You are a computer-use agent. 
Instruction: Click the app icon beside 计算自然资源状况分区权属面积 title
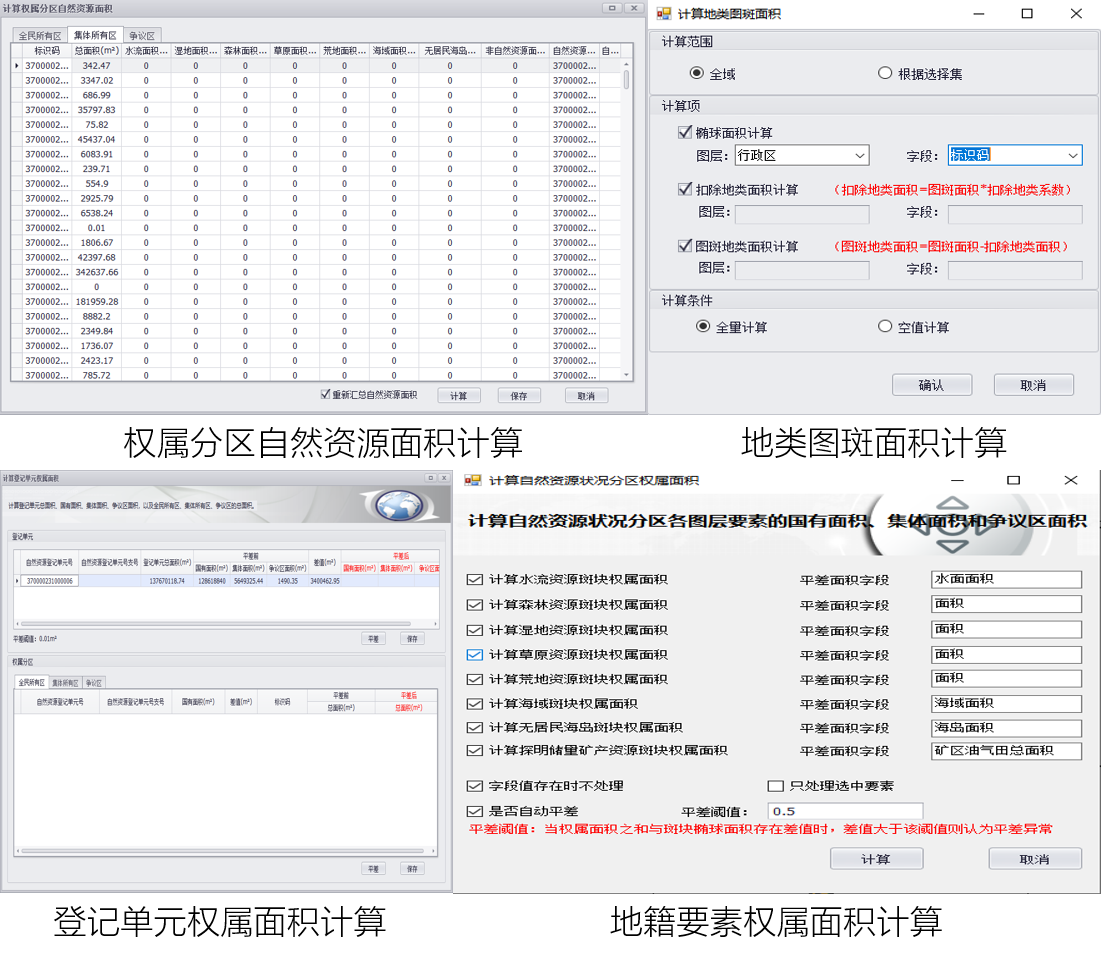pyautogui.click(x=473, y=480)
